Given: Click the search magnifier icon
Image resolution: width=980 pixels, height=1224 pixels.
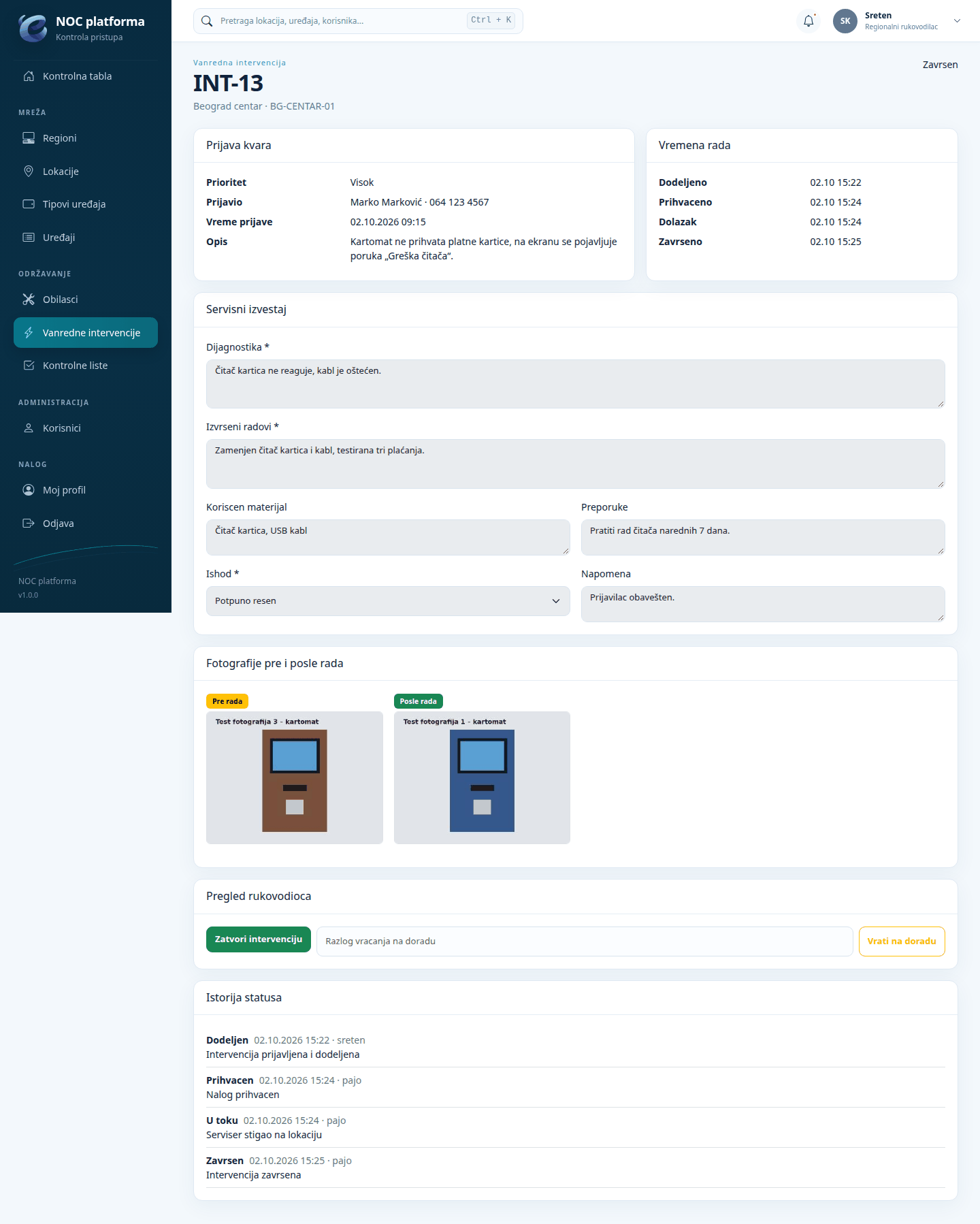Looking at the screenshot, I should coord(207,21).
